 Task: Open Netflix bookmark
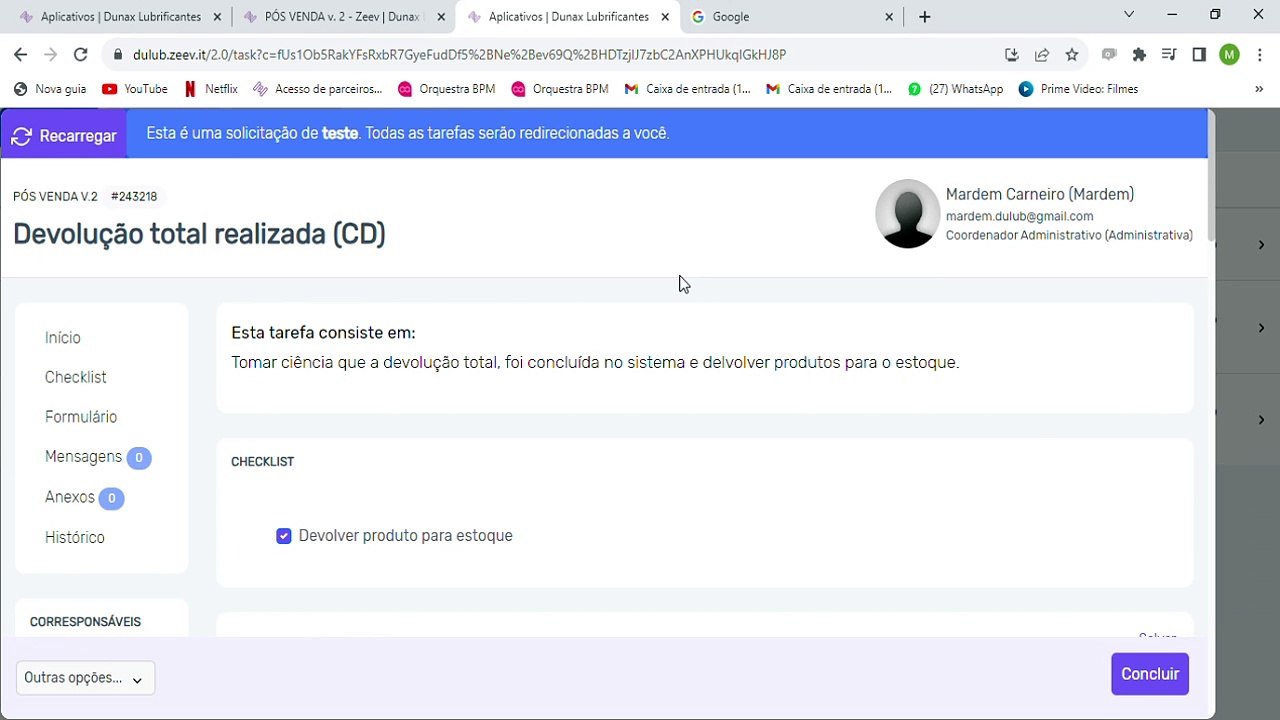coord(211,89)
